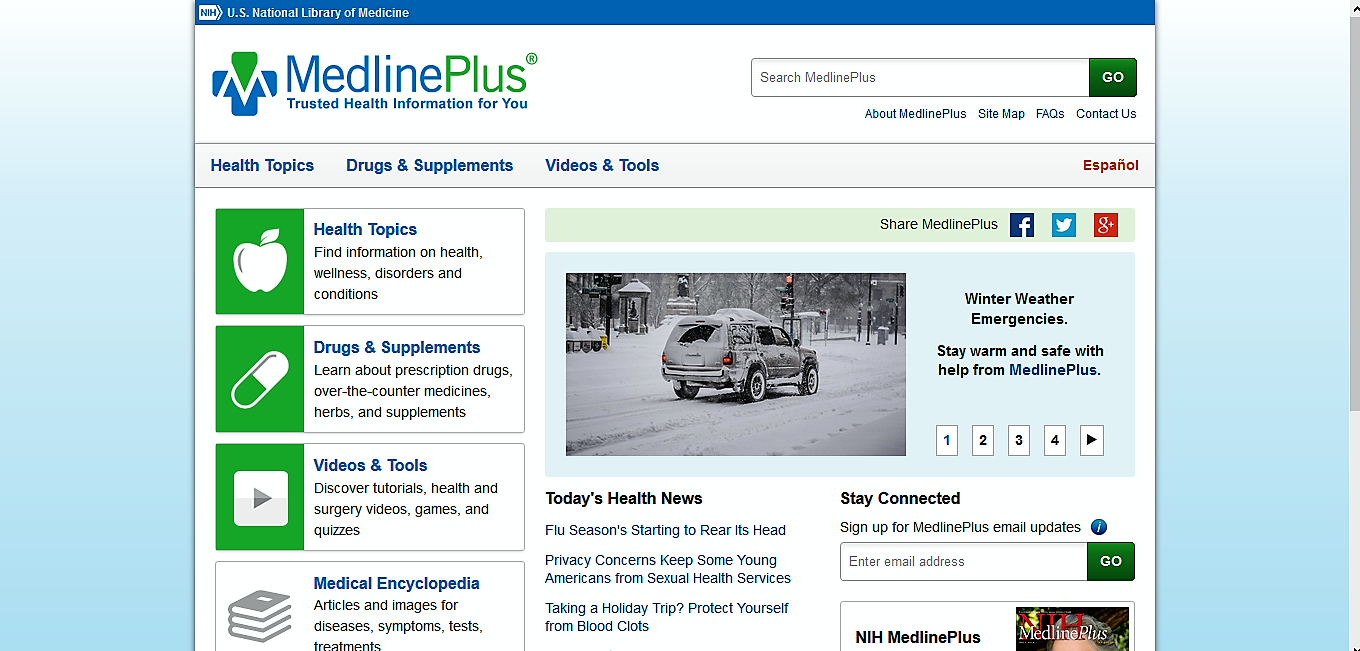Switch to Español version

click(1111, 166)
